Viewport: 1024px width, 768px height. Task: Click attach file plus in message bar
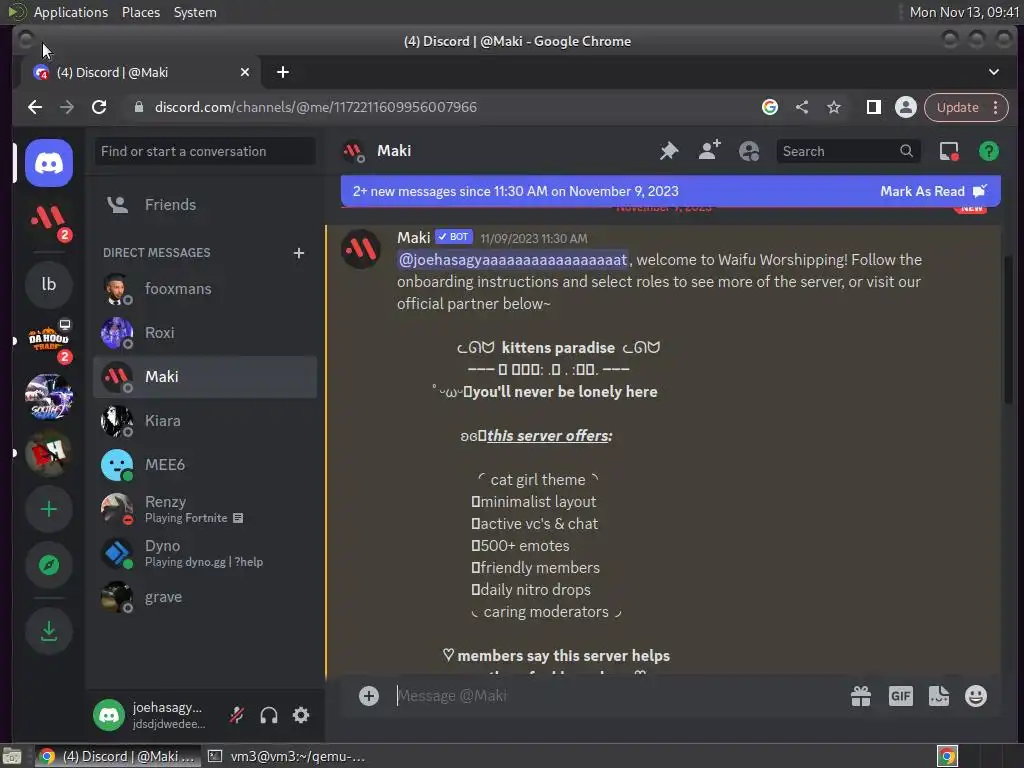point(369,696)
